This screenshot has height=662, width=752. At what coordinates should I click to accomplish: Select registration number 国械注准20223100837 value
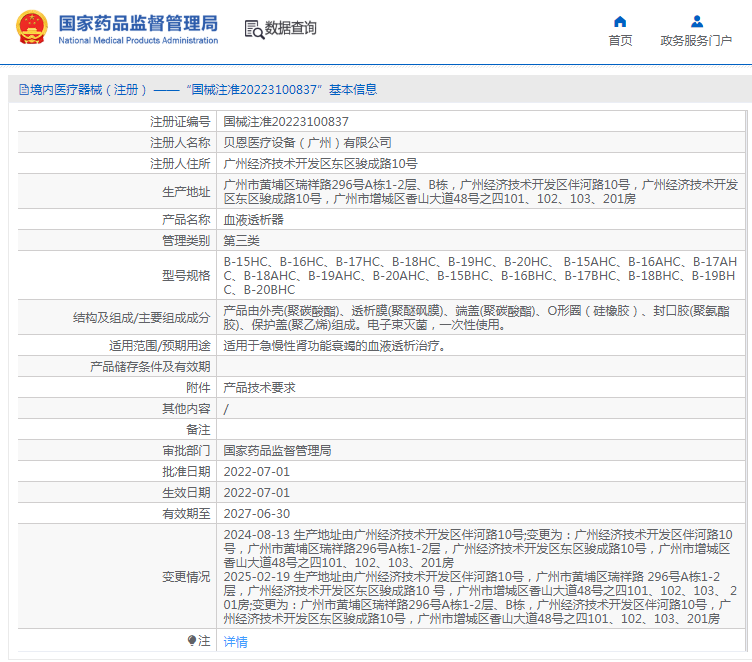286,122
